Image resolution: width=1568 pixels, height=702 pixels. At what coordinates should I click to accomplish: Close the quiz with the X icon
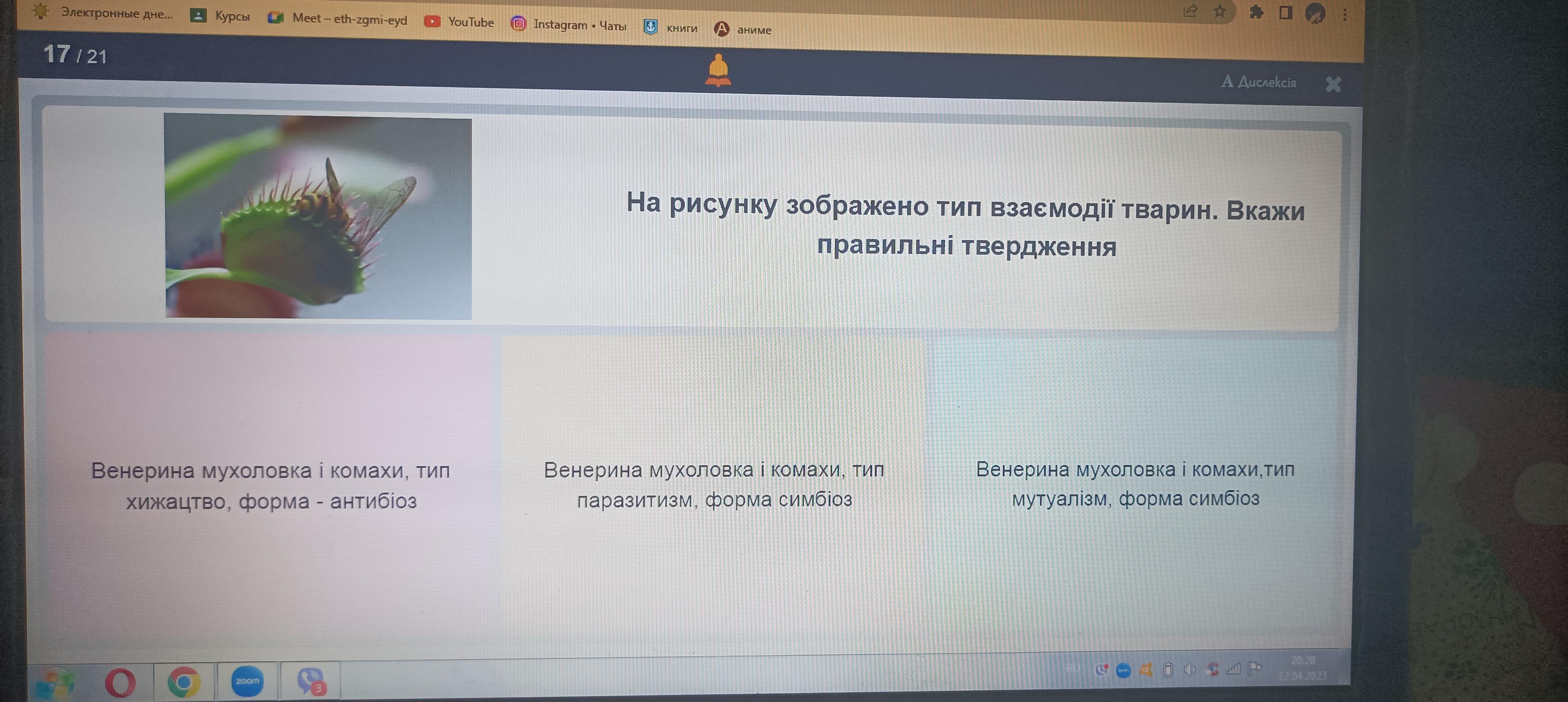point(1333,84)
